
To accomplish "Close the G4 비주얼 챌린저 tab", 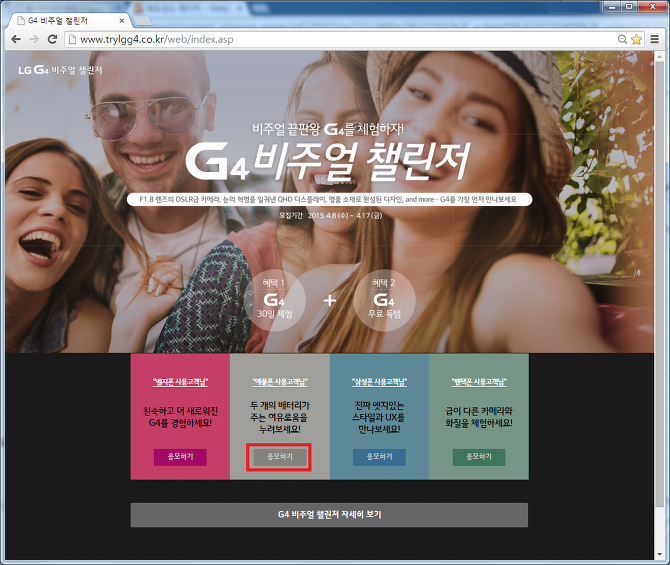I will pos(122,21).
